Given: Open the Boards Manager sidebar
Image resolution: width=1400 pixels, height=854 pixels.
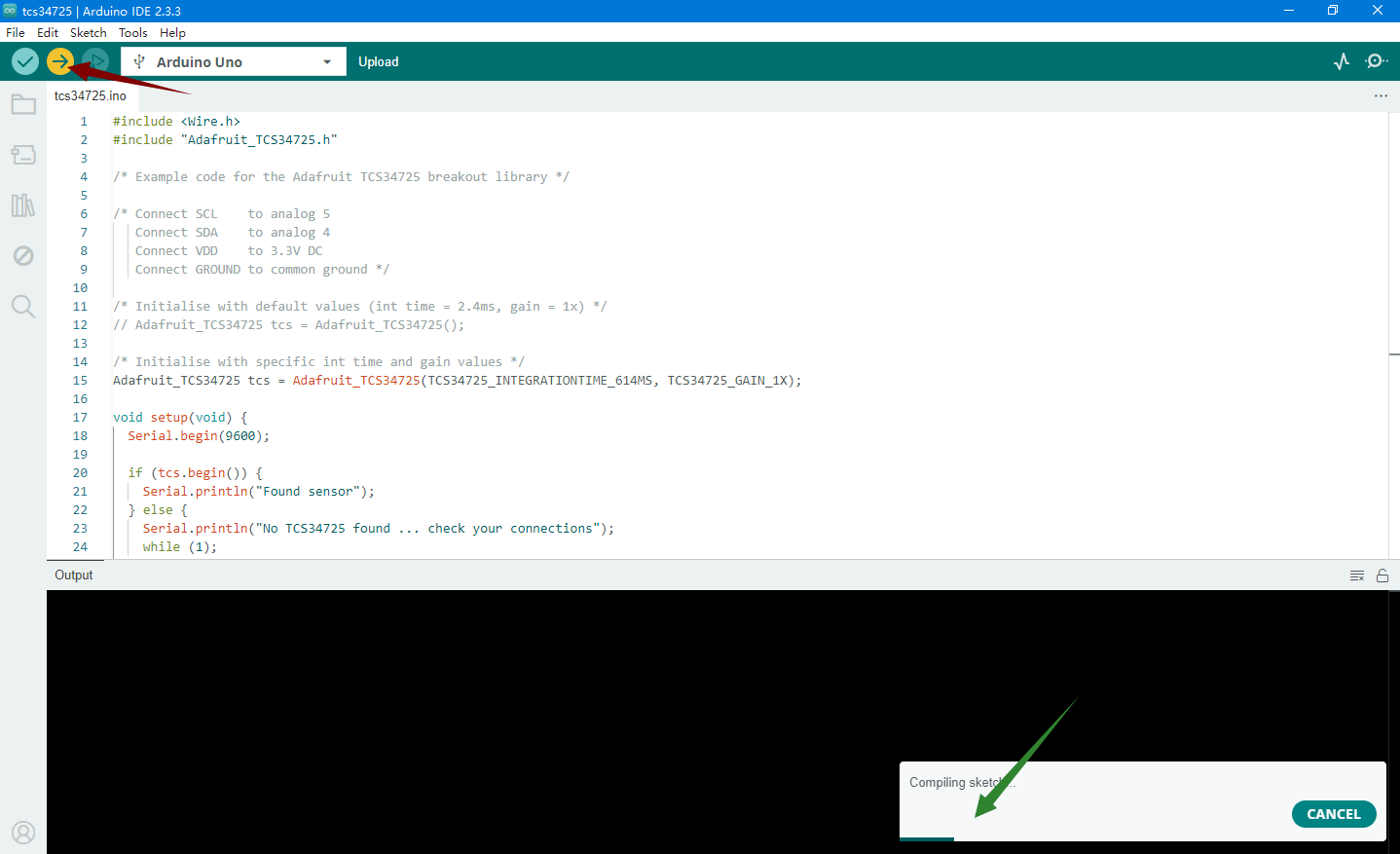Looking at the screenshot, I should point(23,155).
